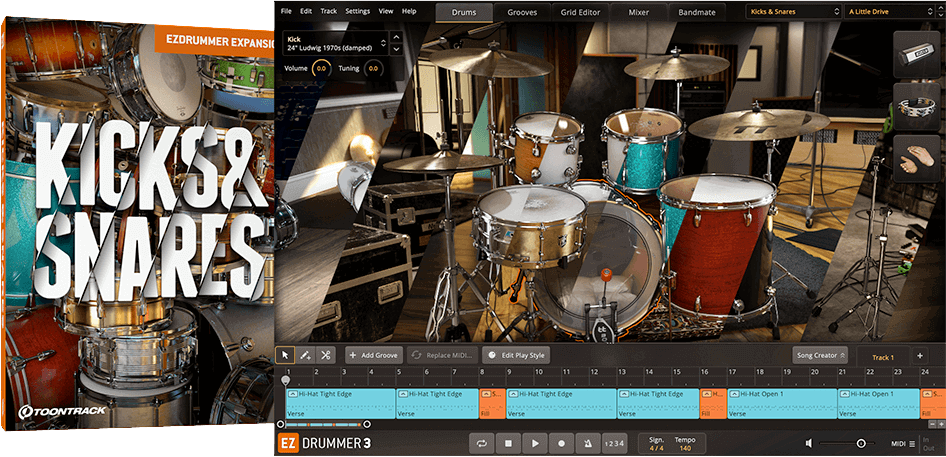946x457 pixels.
Task: Click the speaker volume icon
Action: (x=810, y=443)
